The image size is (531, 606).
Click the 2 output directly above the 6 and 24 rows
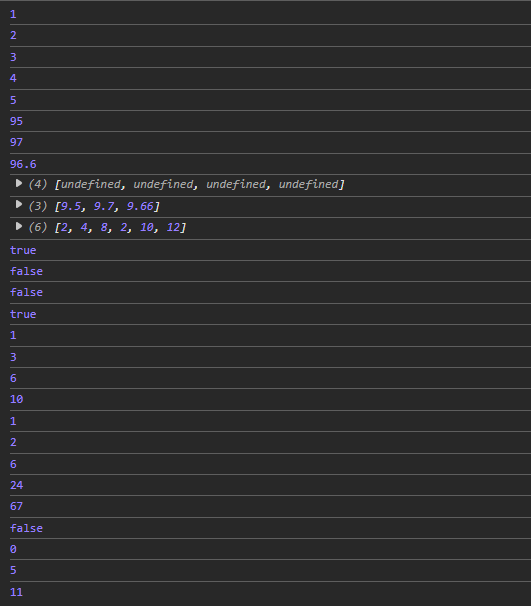coord(13,442)
